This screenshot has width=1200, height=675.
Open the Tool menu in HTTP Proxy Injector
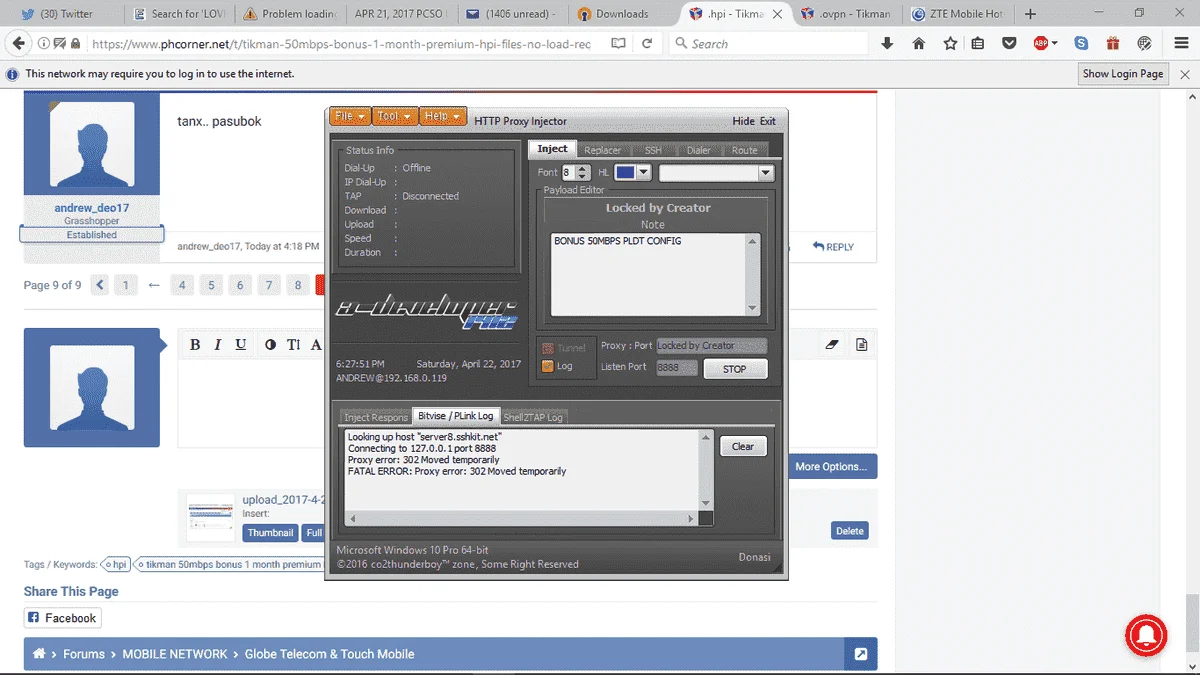pos(395,117)
